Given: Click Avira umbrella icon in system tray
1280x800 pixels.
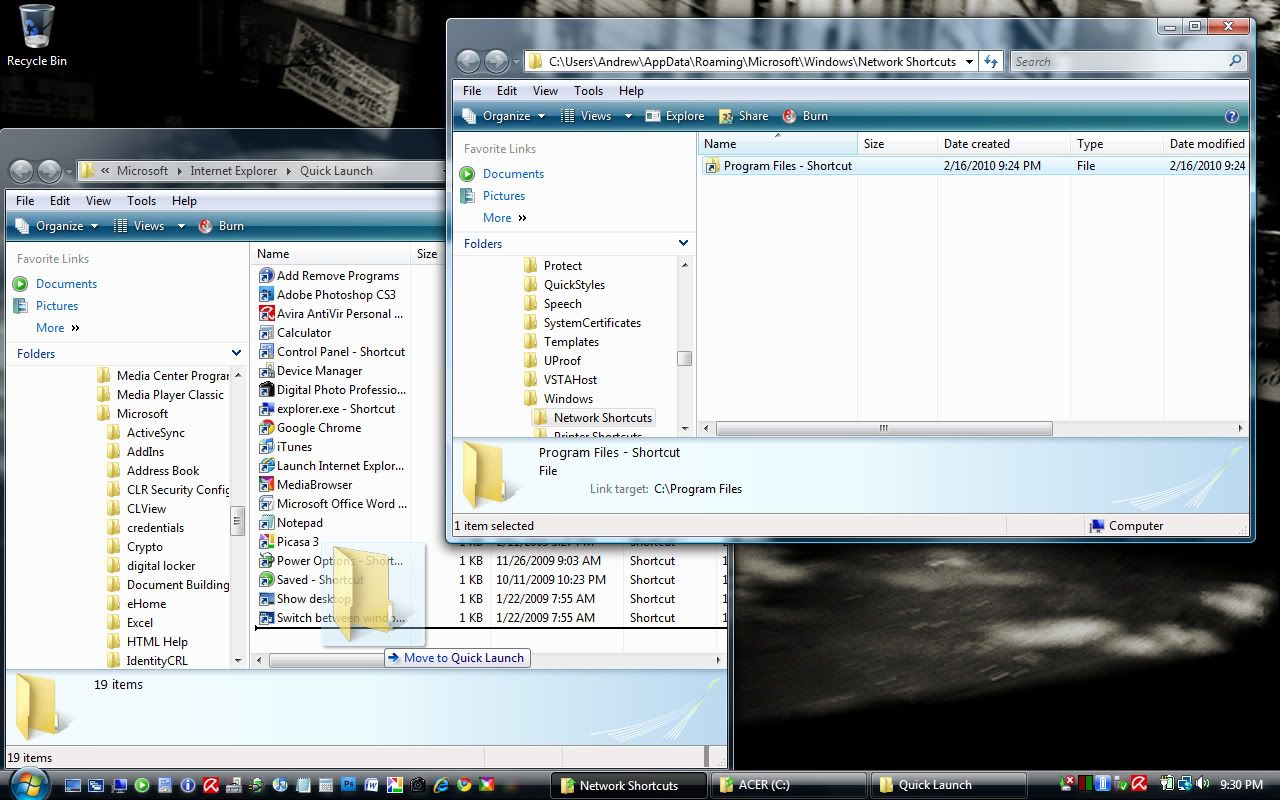Looking at the screenshot, I should click(1139, 783).
